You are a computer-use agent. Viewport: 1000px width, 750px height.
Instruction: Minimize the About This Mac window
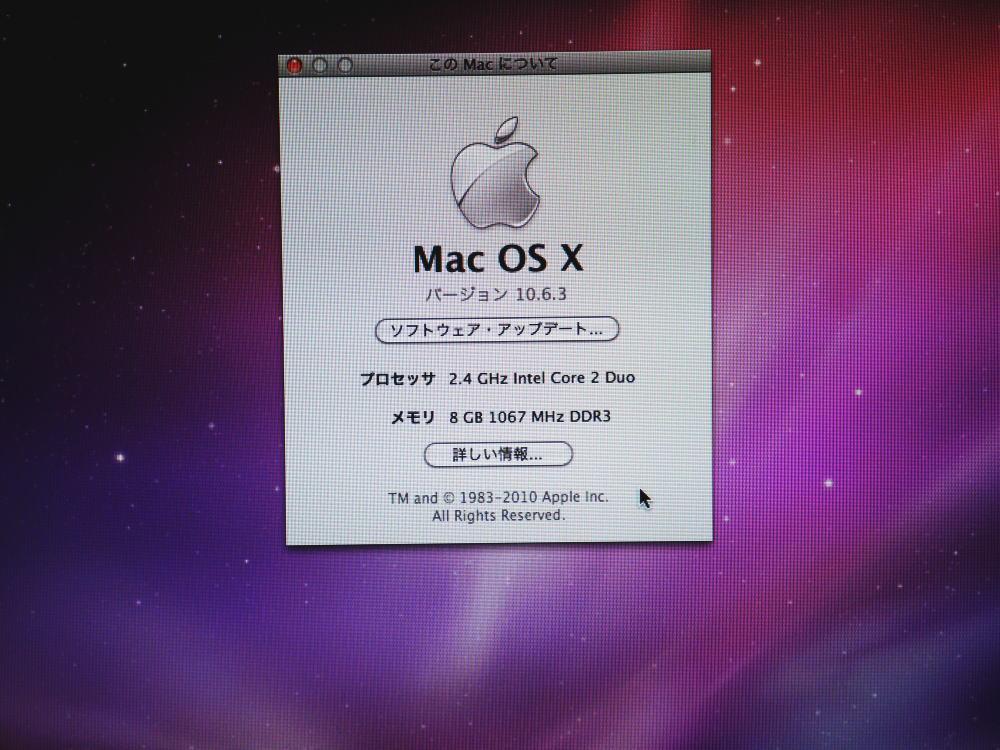point(320,65)
